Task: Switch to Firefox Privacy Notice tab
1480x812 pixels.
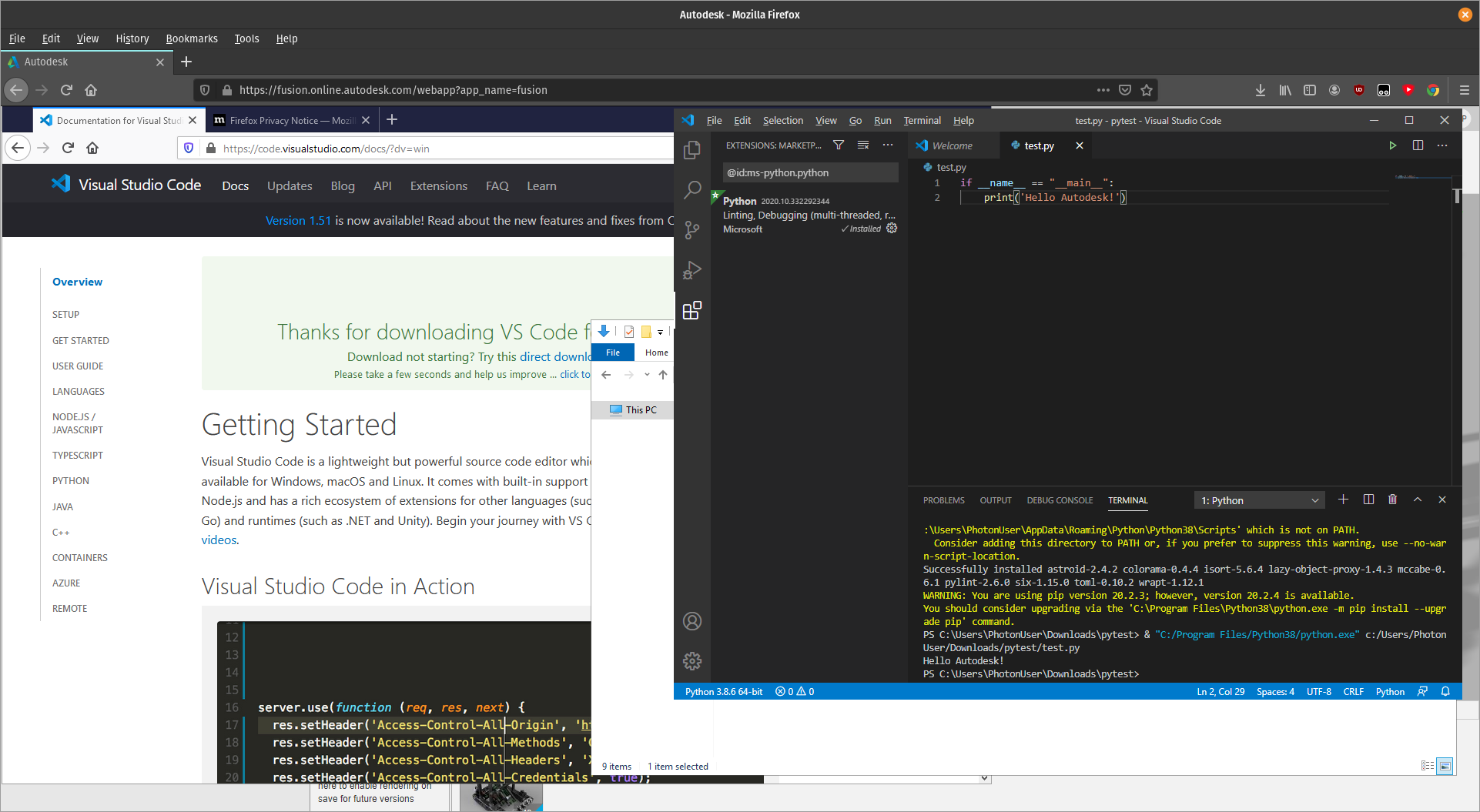Action: [x=292, y=120]
